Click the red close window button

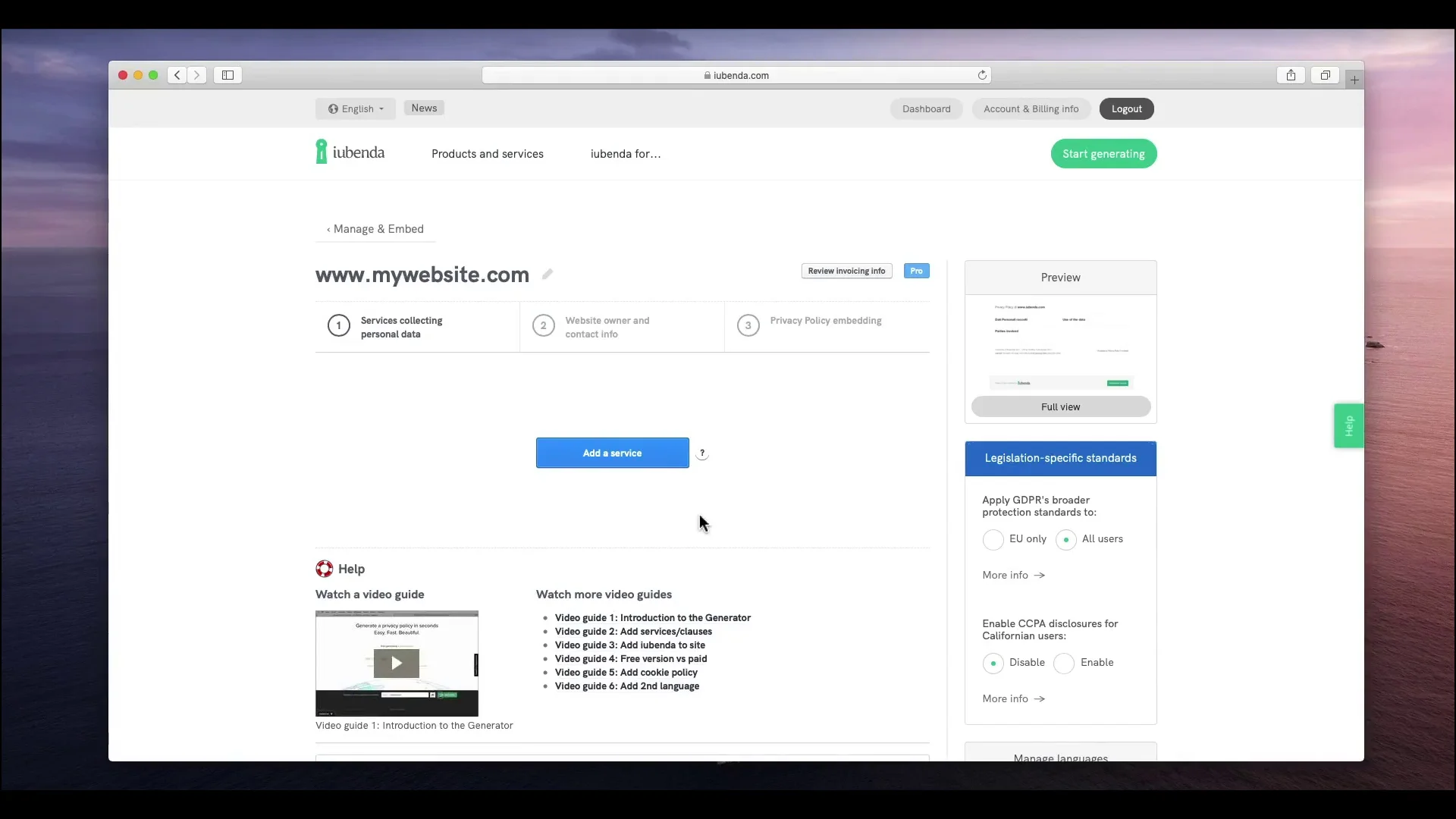coord(123,75)
